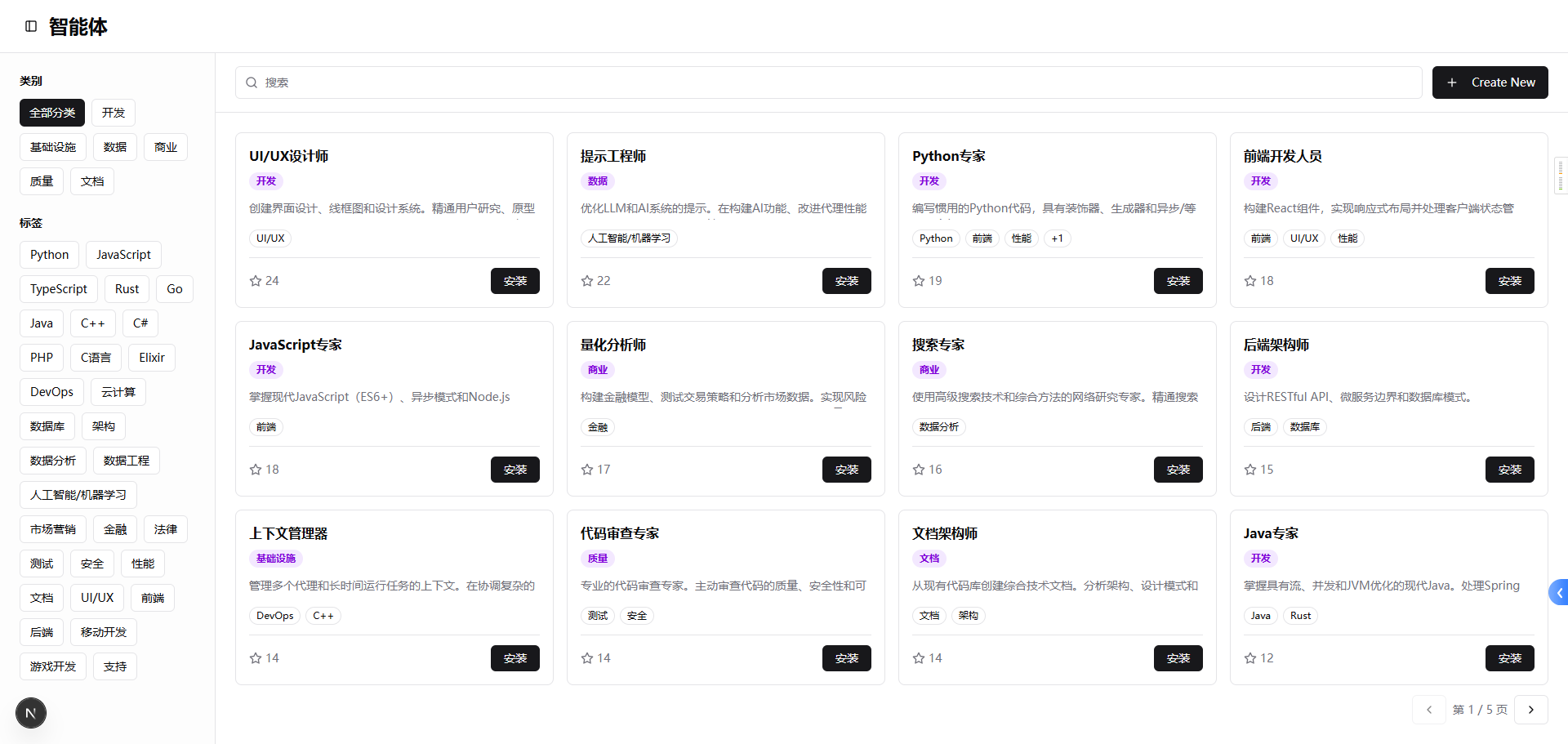Click the blue side arrow handle
The width and height of the screenshot is (1568, 744).
pos(1558,593)
